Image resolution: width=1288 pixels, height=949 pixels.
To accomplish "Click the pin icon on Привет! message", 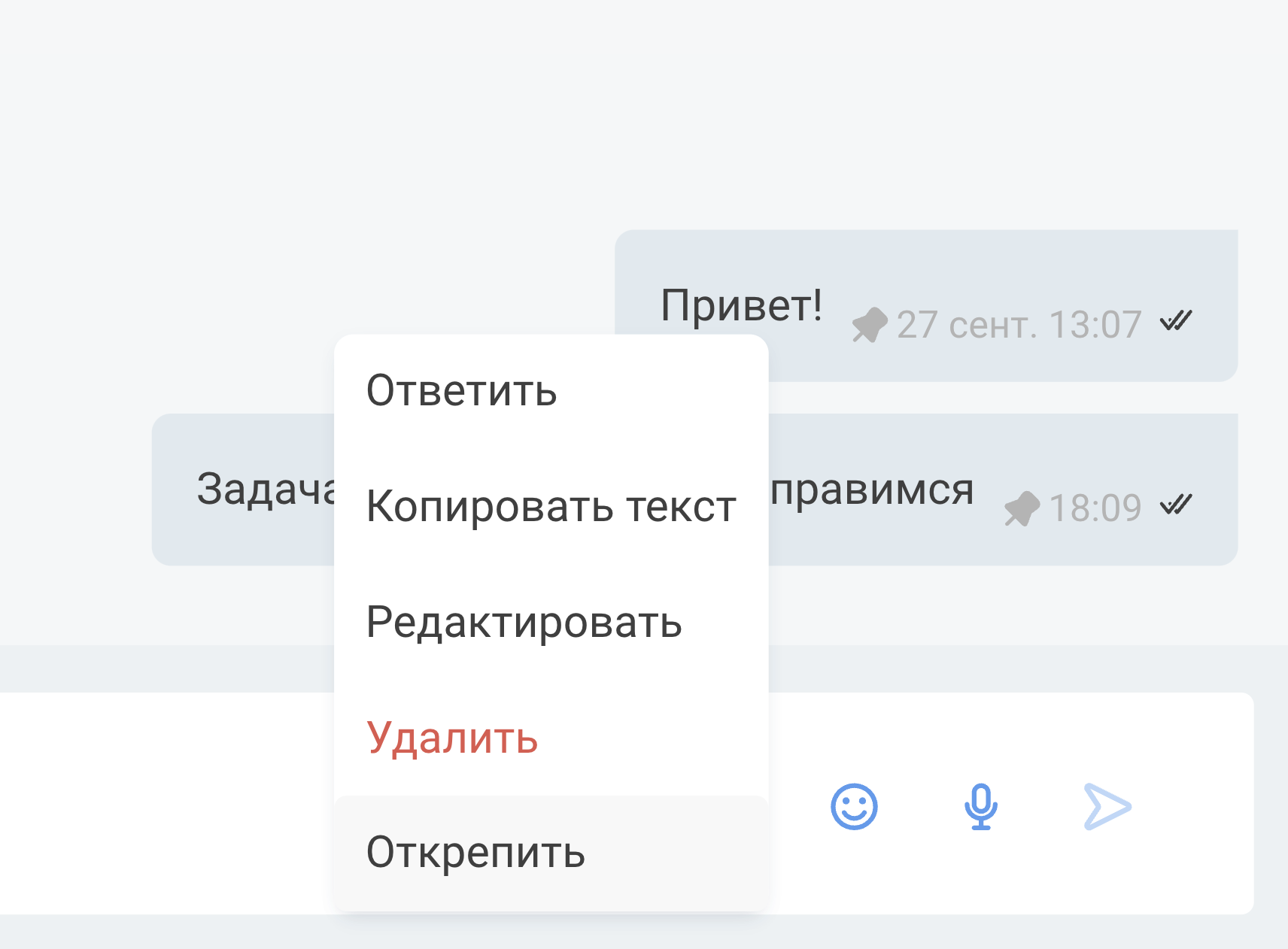I will tap(870, 325).
